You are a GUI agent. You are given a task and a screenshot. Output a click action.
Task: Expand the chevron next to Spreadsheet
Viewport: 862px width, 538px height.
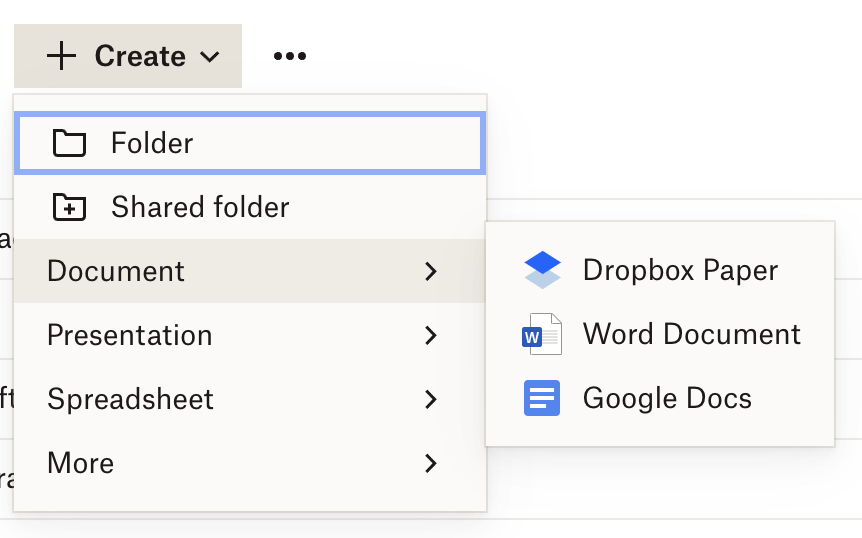pos(431,399)
